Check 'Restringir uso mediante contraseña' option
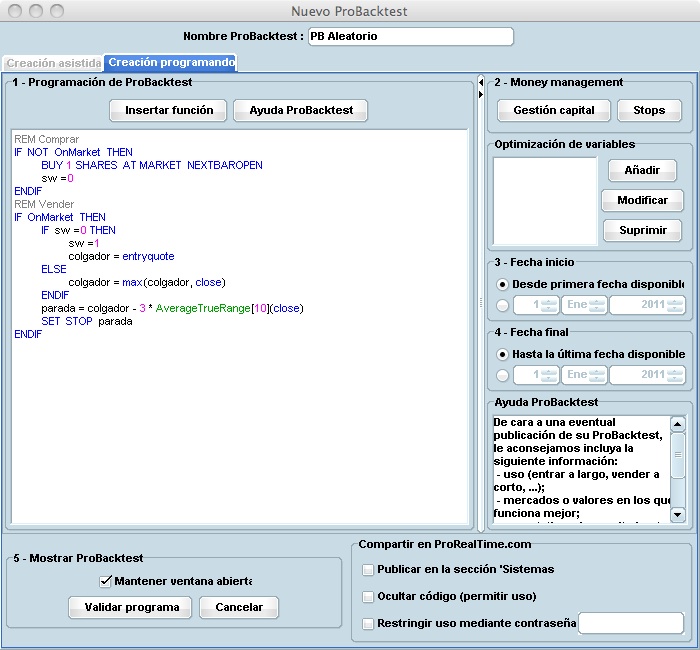Viewport: 700px width, 650px height. tap(368, 623)
